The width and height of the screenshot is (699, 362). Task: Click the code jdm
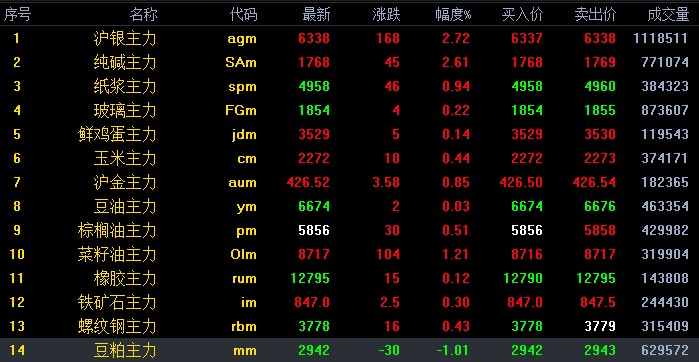pyautogui.click(x=244, y=135)
